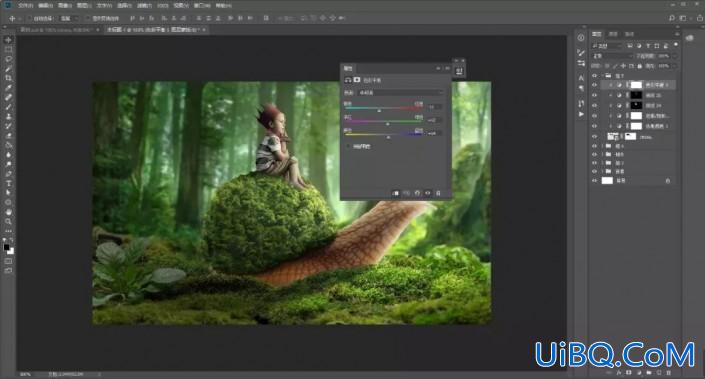
Task: Open the File menu
Action: [26, 5]
